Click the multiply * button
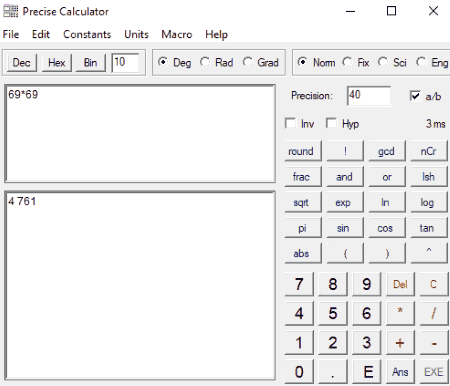Viewport: 450px width, 386px height. pos(400,313)
